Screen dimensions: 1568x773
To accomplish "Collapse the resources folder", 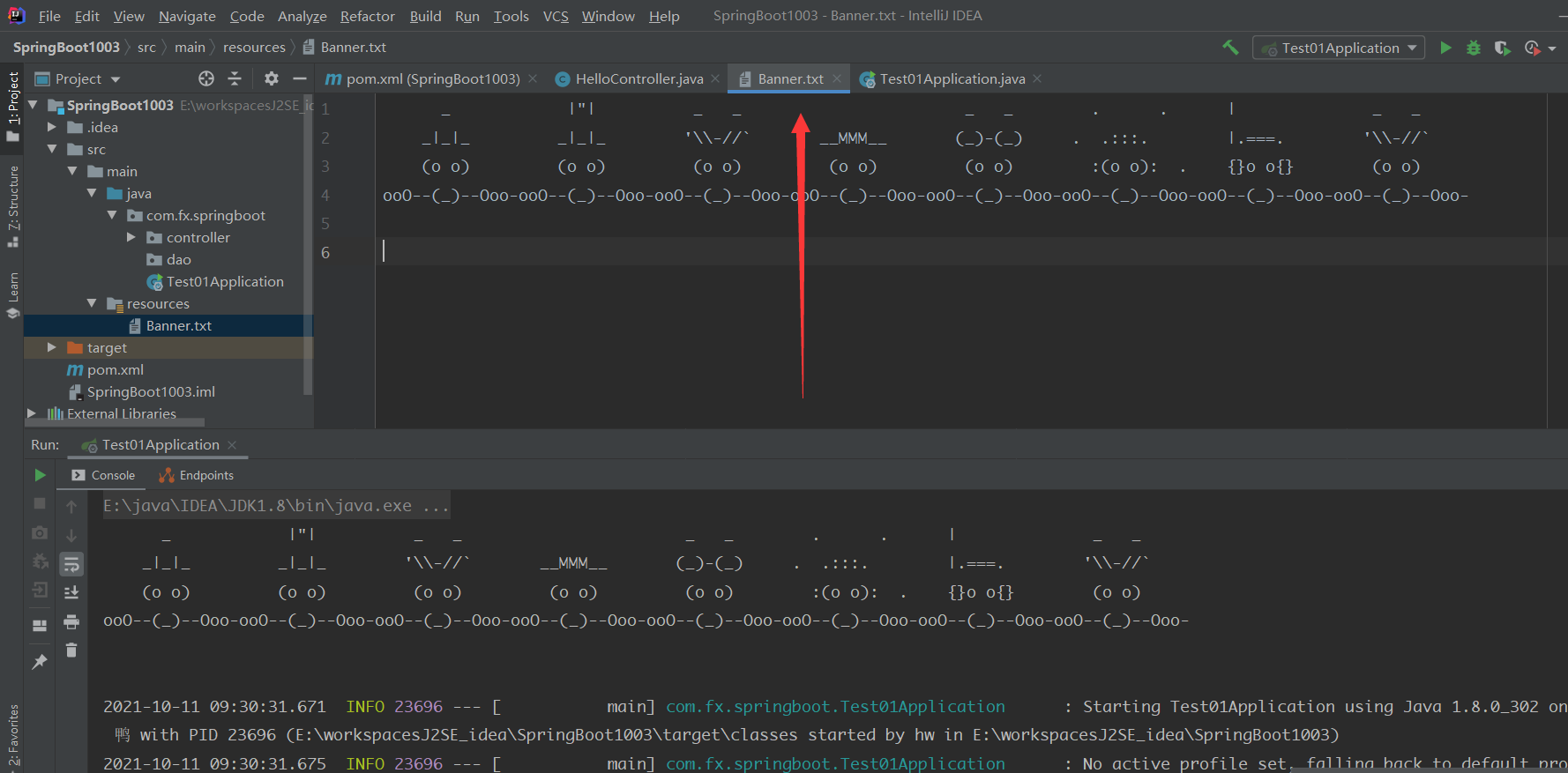I will click(92, 303).
